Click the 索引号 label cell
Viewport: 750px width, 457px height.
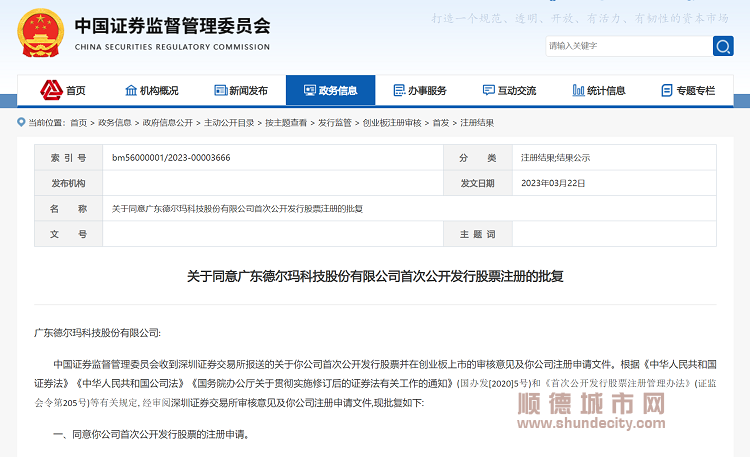point(68,157)
